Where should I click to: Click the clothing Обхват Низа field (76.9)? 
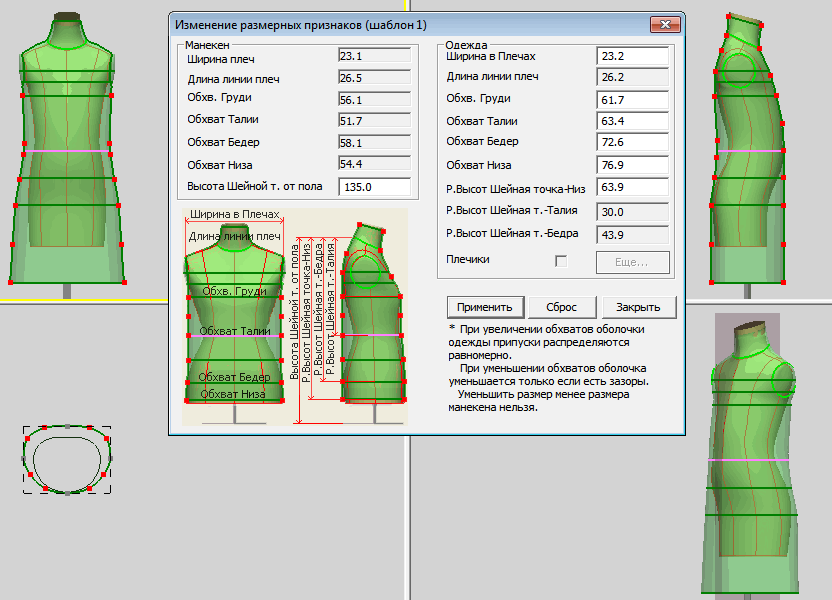click(x=632, y=165)
